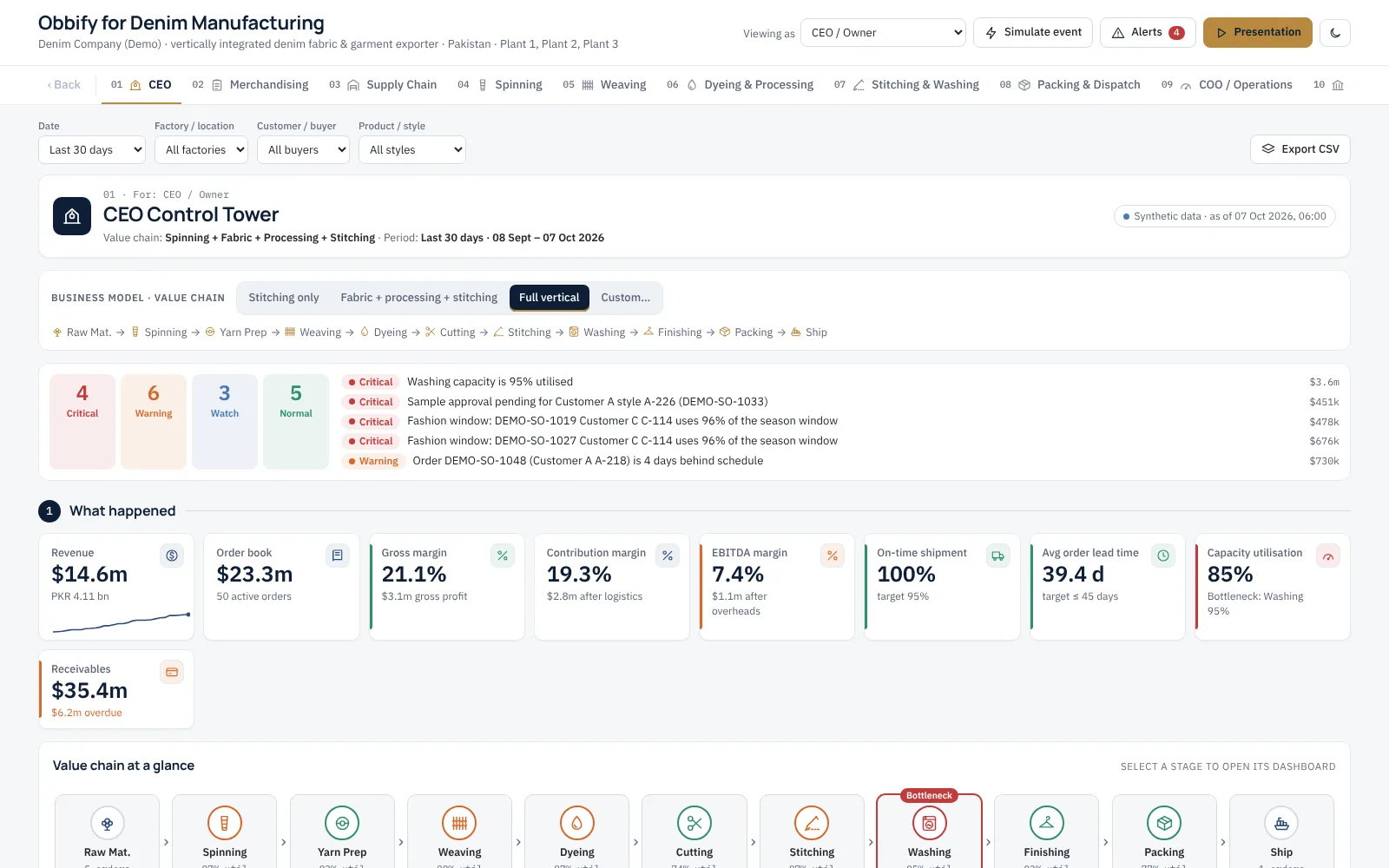Click tab 10 building icon
This screenshot has height=868, width=1389.
coord(1338,85)
